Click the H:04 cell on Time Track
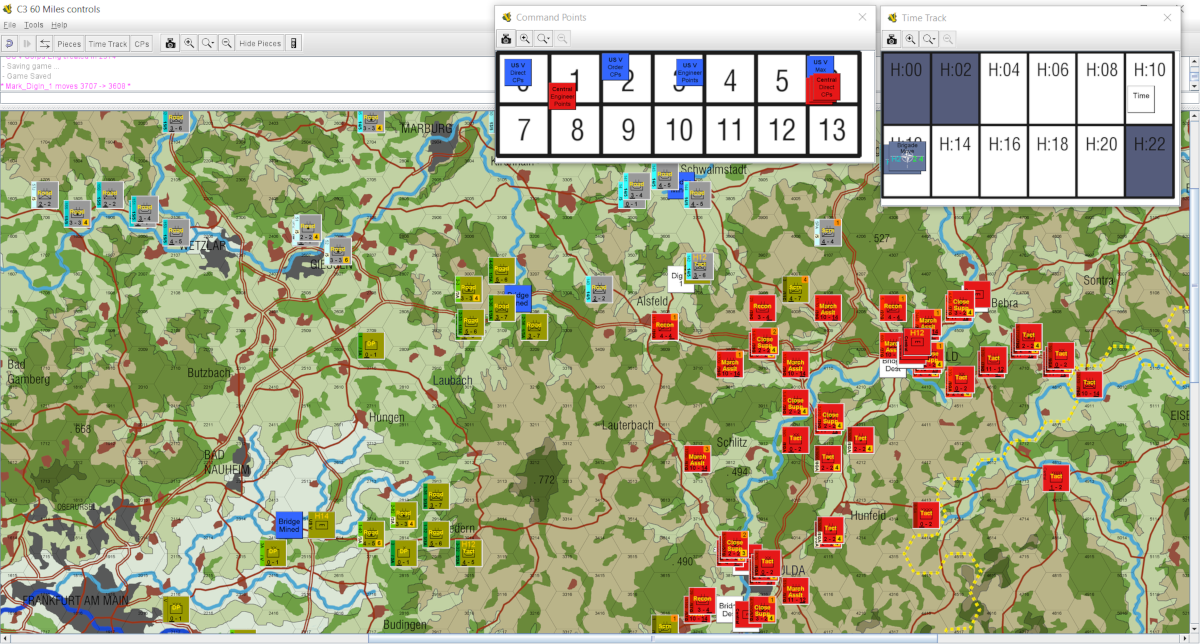The image size is (1200, 644). pos(1003,88)
